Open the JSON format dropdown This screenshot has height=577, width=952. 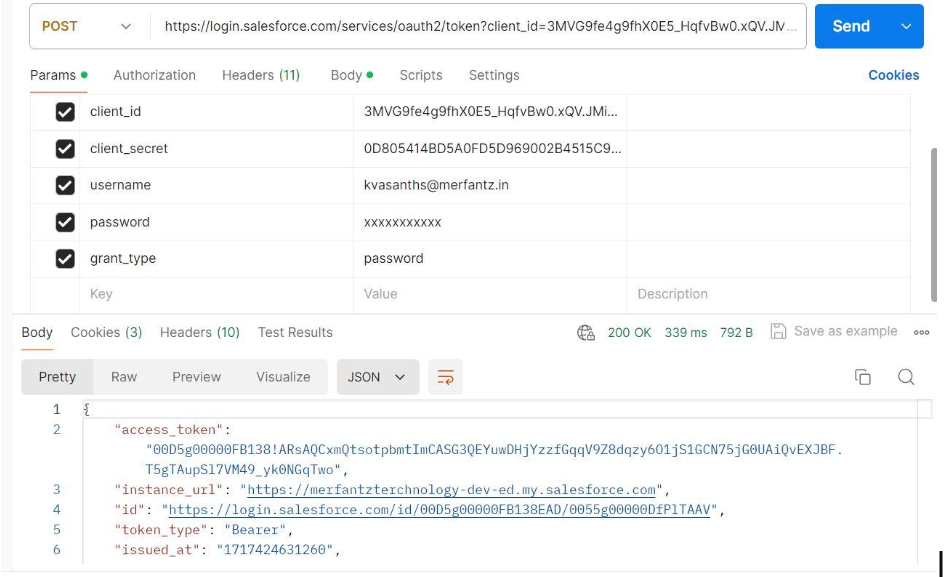376,377
